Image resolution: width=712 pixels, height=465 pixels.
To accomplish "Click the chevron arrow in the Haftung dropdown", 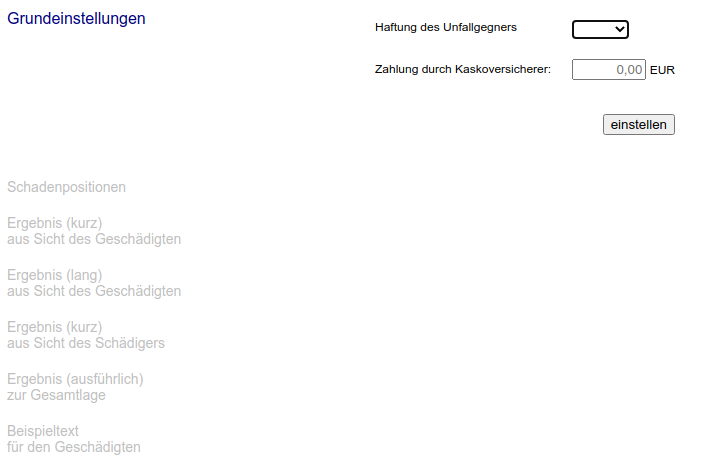I will click(x=619, y=29).
